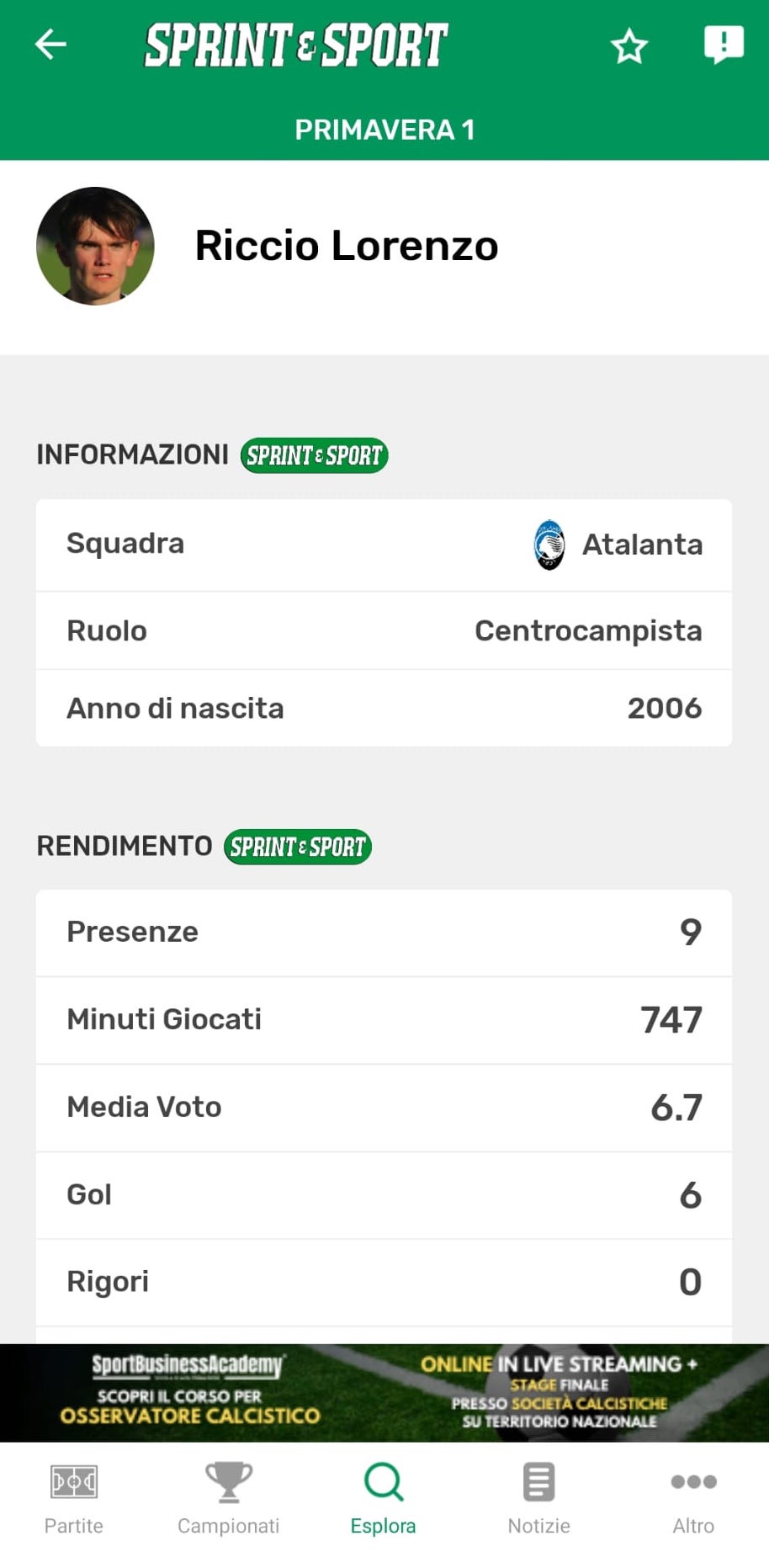The image size is (769, 1568).
Task: Add player to favorites with star icon
Action: click(x=628, y=46)
